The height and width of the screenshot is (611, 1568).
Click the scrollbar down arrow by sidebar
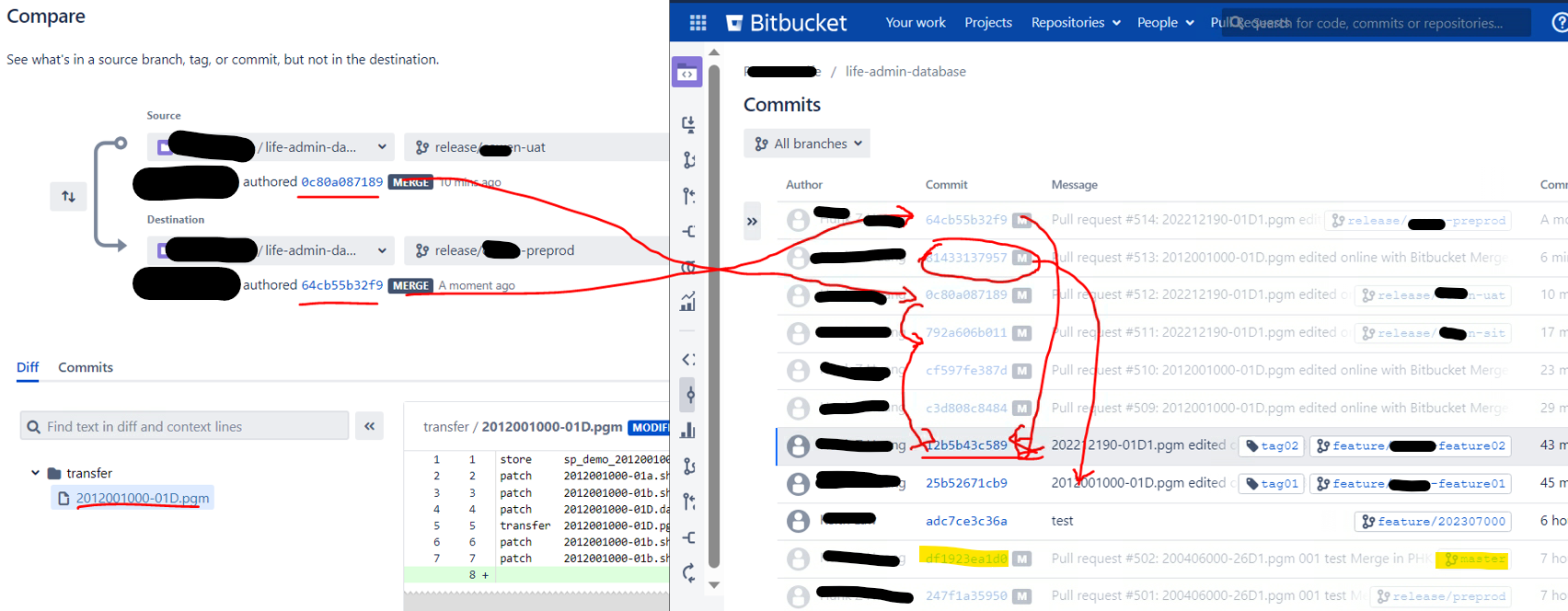[x=714, y=585]
